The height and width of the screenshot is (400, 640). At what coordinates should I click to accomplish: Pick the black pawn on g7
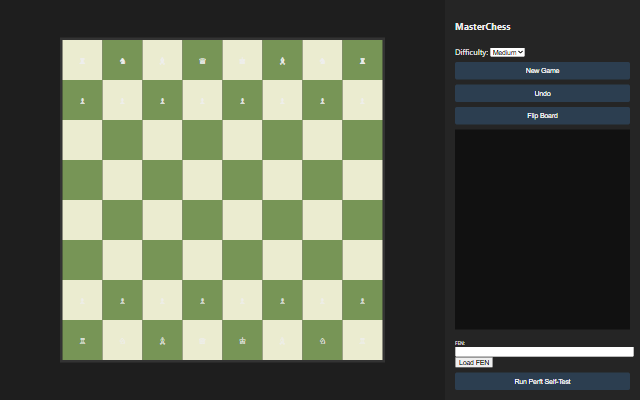point(322,100)
